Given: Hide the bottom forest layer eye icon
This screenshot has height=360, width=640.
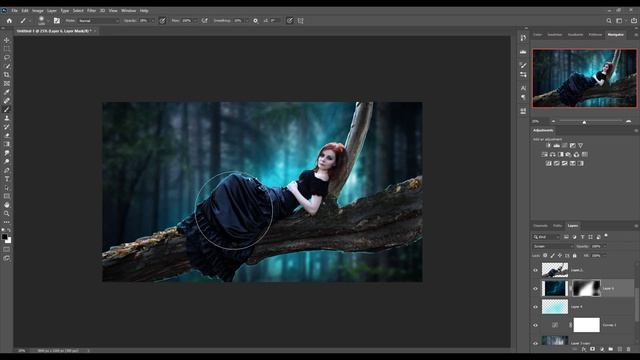Looking at the screenshot, I should tap(536, 343).
